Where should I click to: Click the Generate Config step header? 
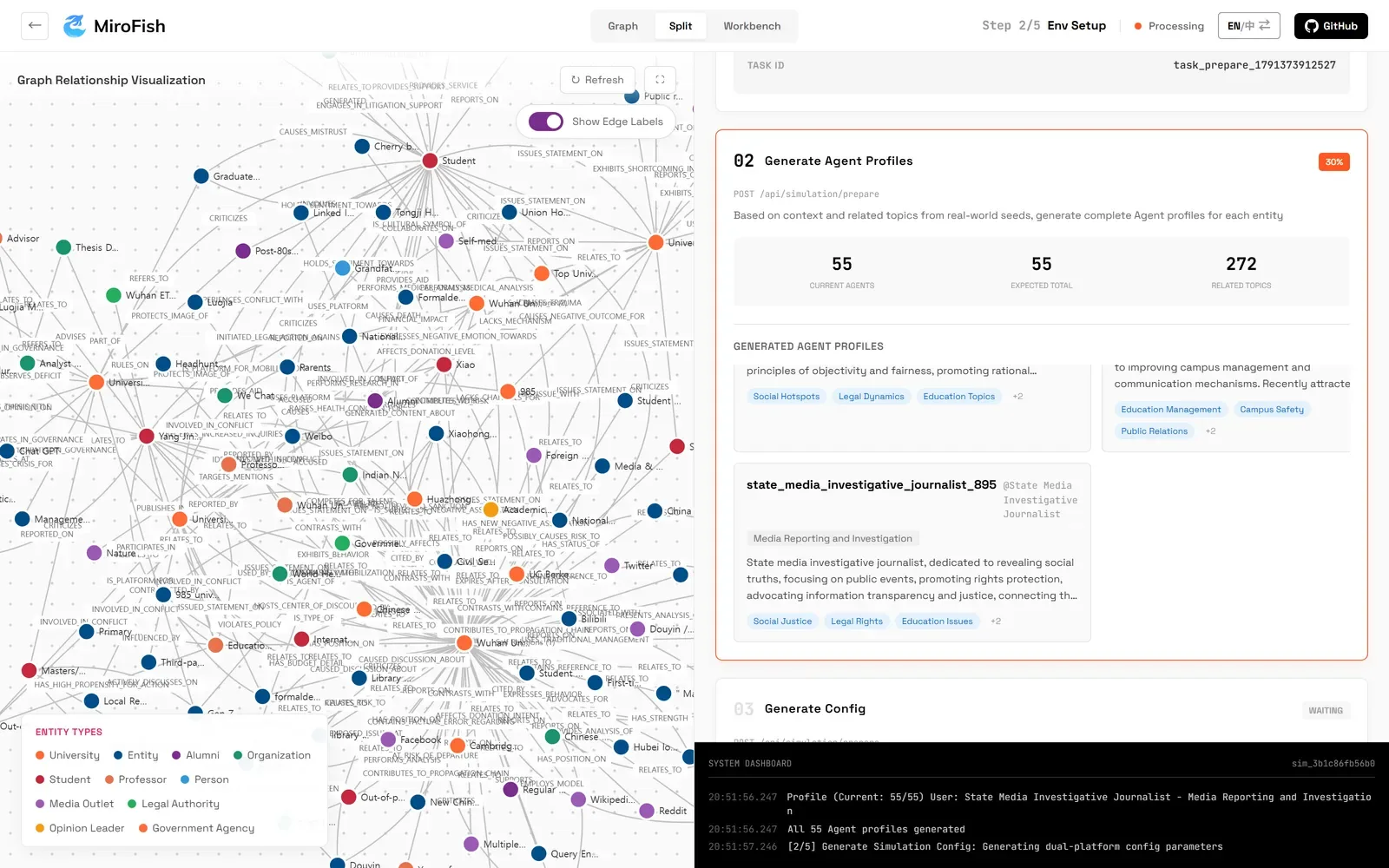coord(815,709)
